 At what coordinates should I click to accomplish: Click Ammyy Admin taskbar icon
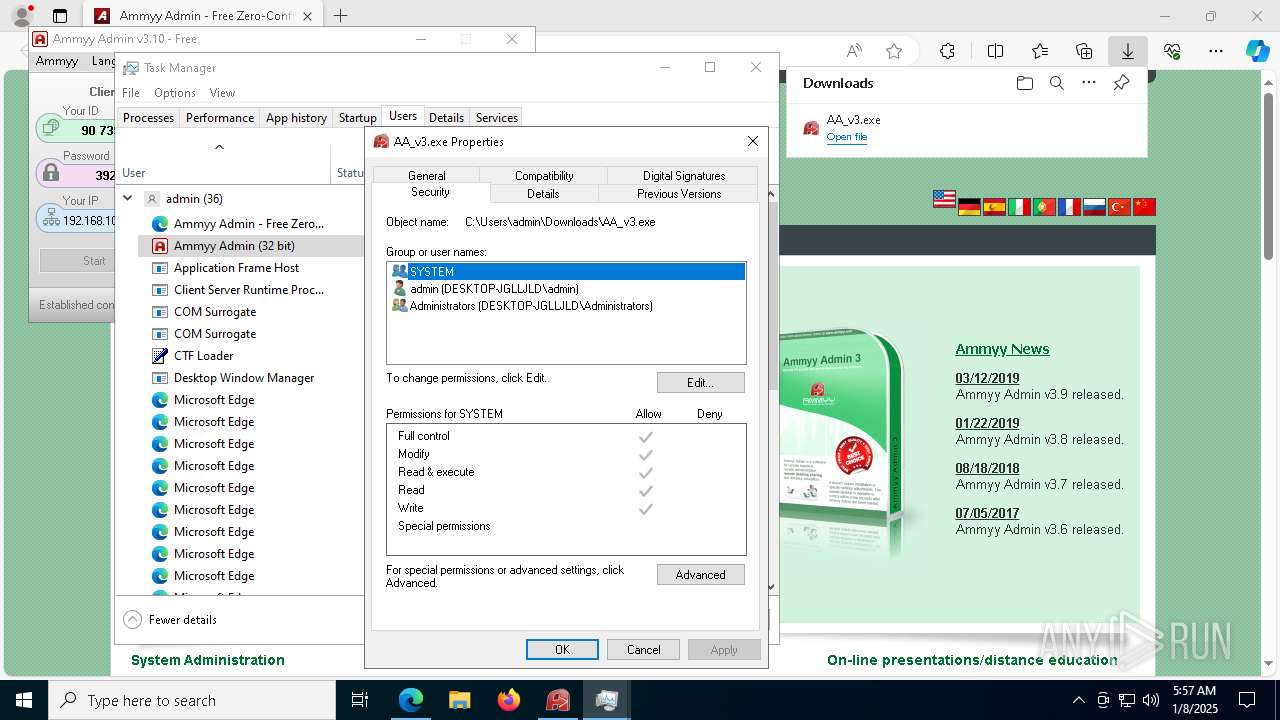tap(558, 700)
